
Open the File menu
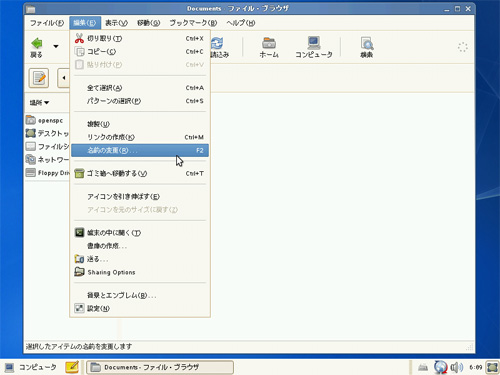(x=47, y=23)
